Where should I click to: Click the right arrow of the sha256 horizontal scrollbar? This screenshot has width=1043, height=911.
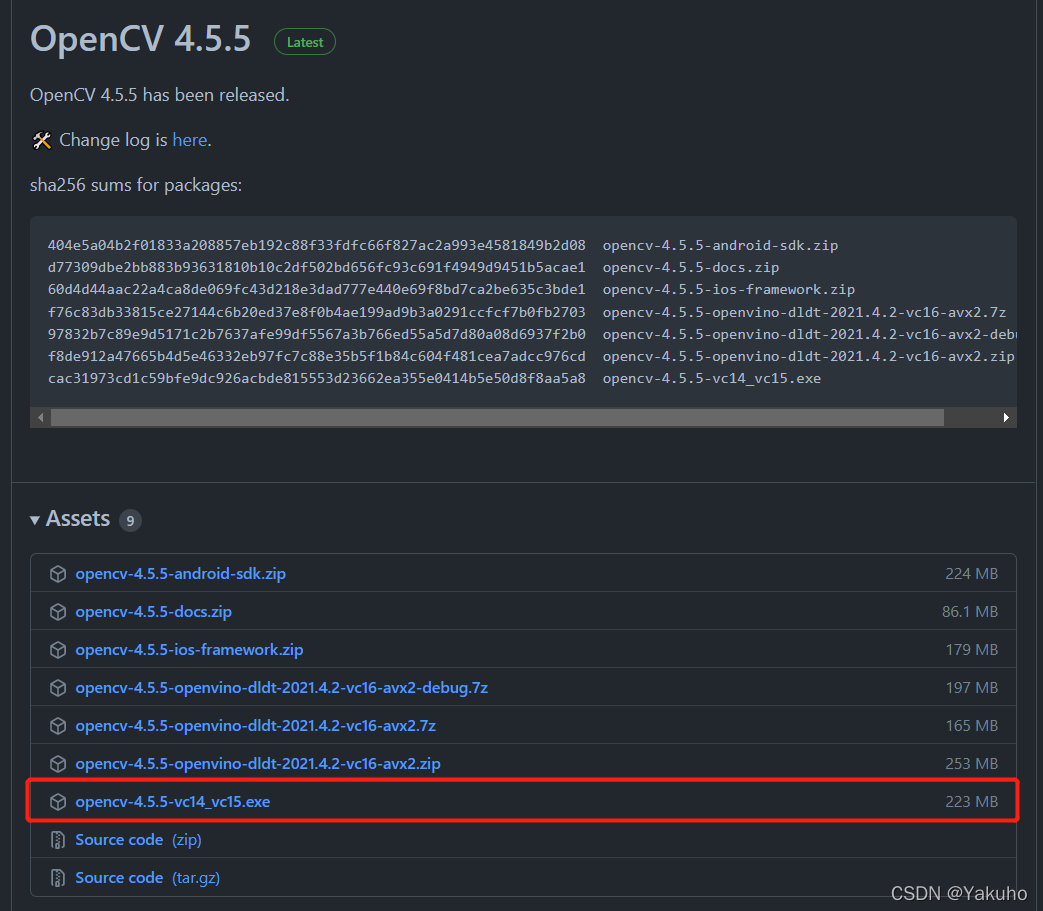1007,417
